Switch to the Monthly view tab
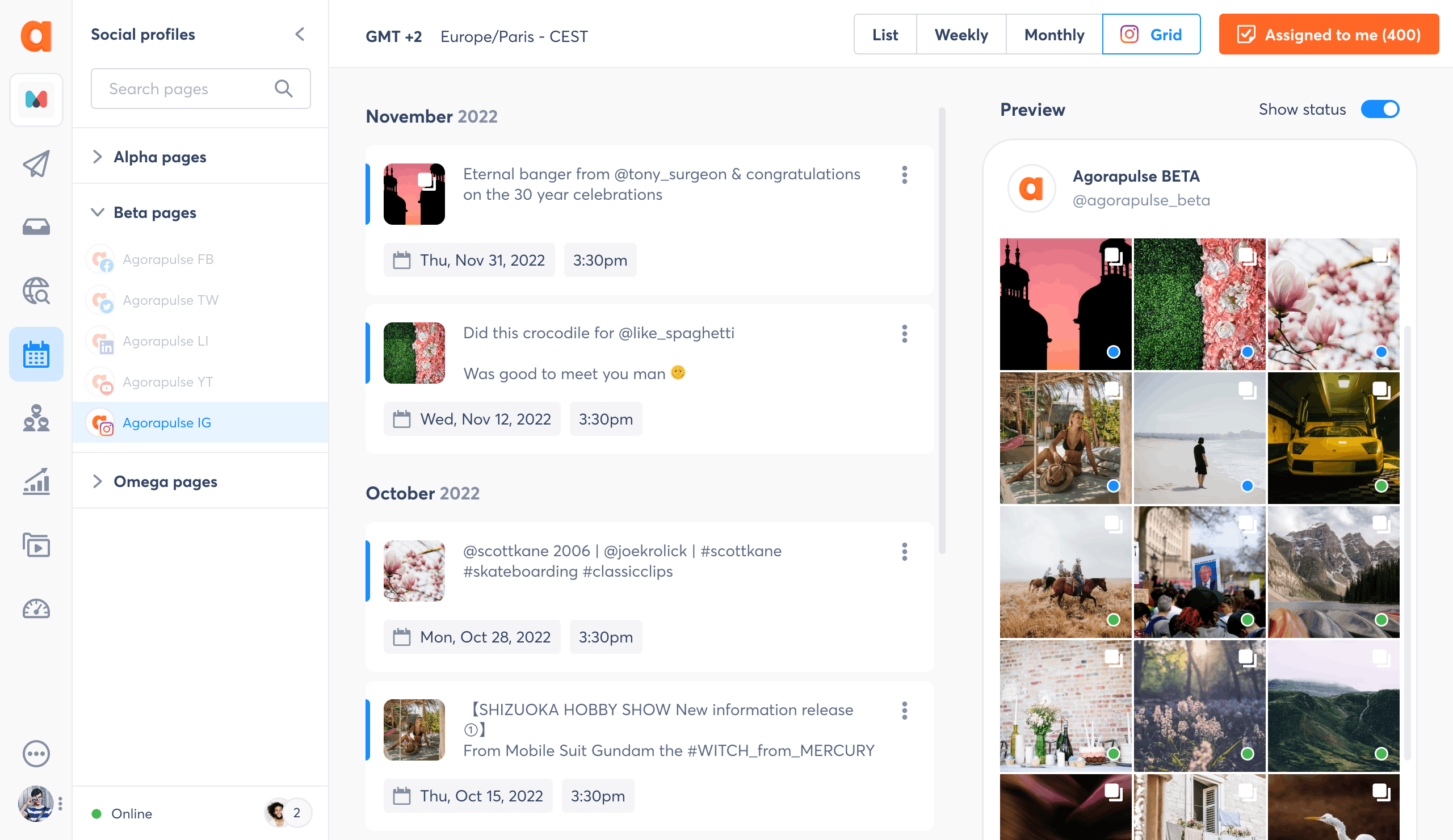The image size is (1453, 840). click(x=1054, y=35)
